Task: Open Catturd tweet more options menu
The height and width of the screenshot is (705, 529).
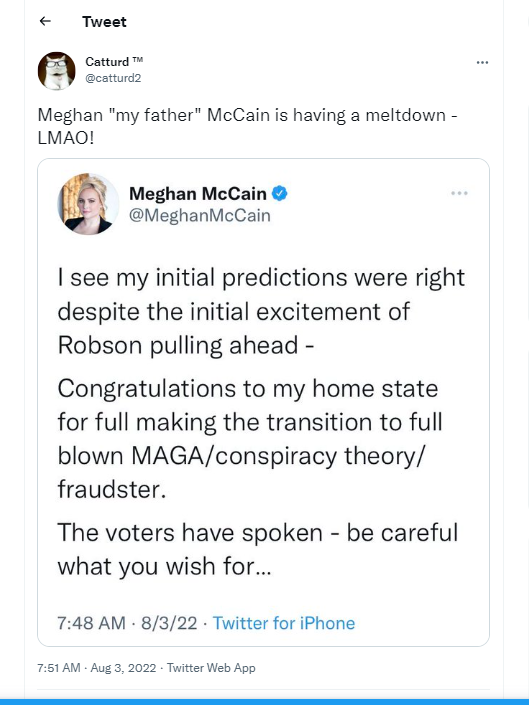Action: pos(482,62)
